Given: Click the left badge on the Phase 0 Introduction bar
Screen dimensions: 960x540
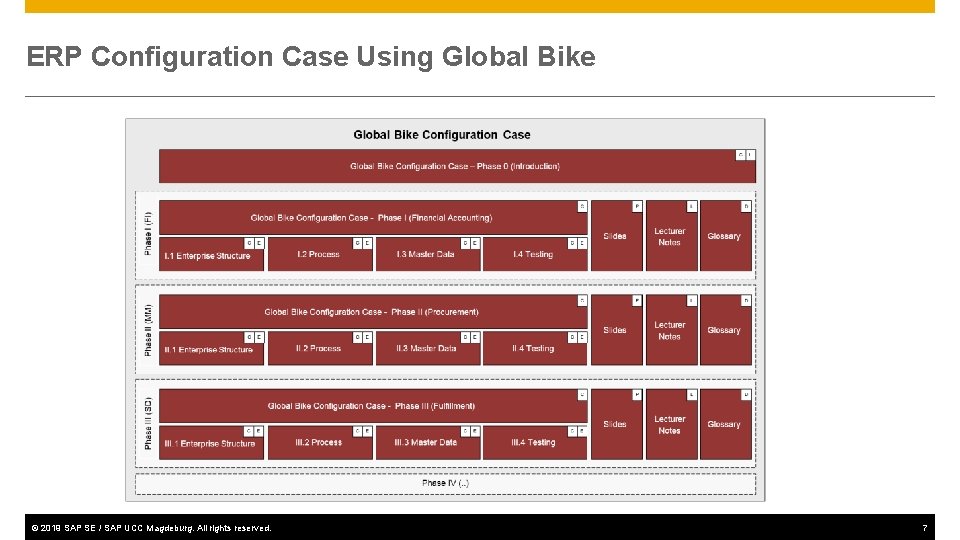Looking at the screenshot, I should [x=740, y=155].
